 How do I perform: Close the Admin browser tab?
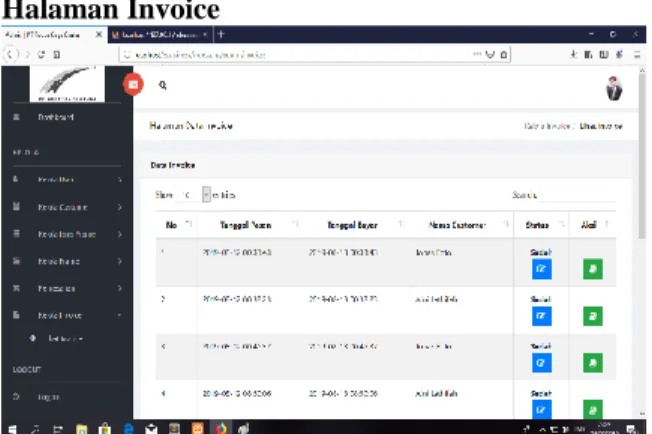(99, 35)
